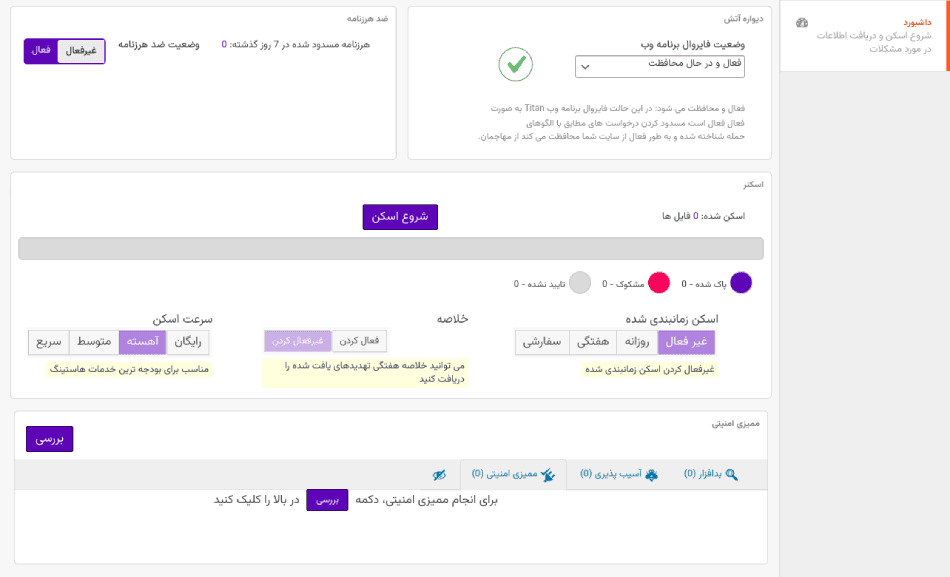
Task: Switch to ممیزی امنیتی (0) tab
Action: pyautogui.click(x=513, y=474)
